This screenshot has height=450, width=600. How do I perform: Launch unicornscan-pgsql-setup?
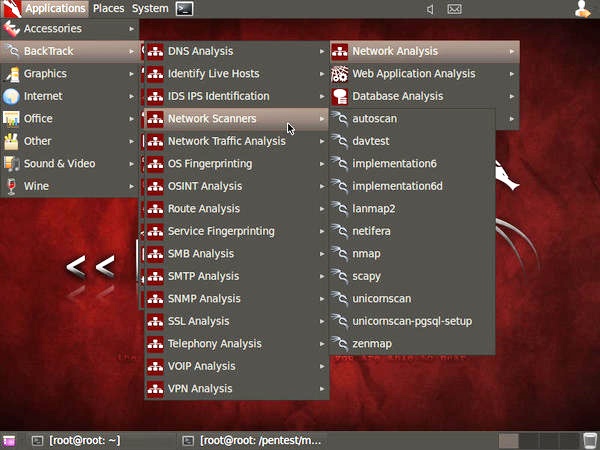click(412, 321)
